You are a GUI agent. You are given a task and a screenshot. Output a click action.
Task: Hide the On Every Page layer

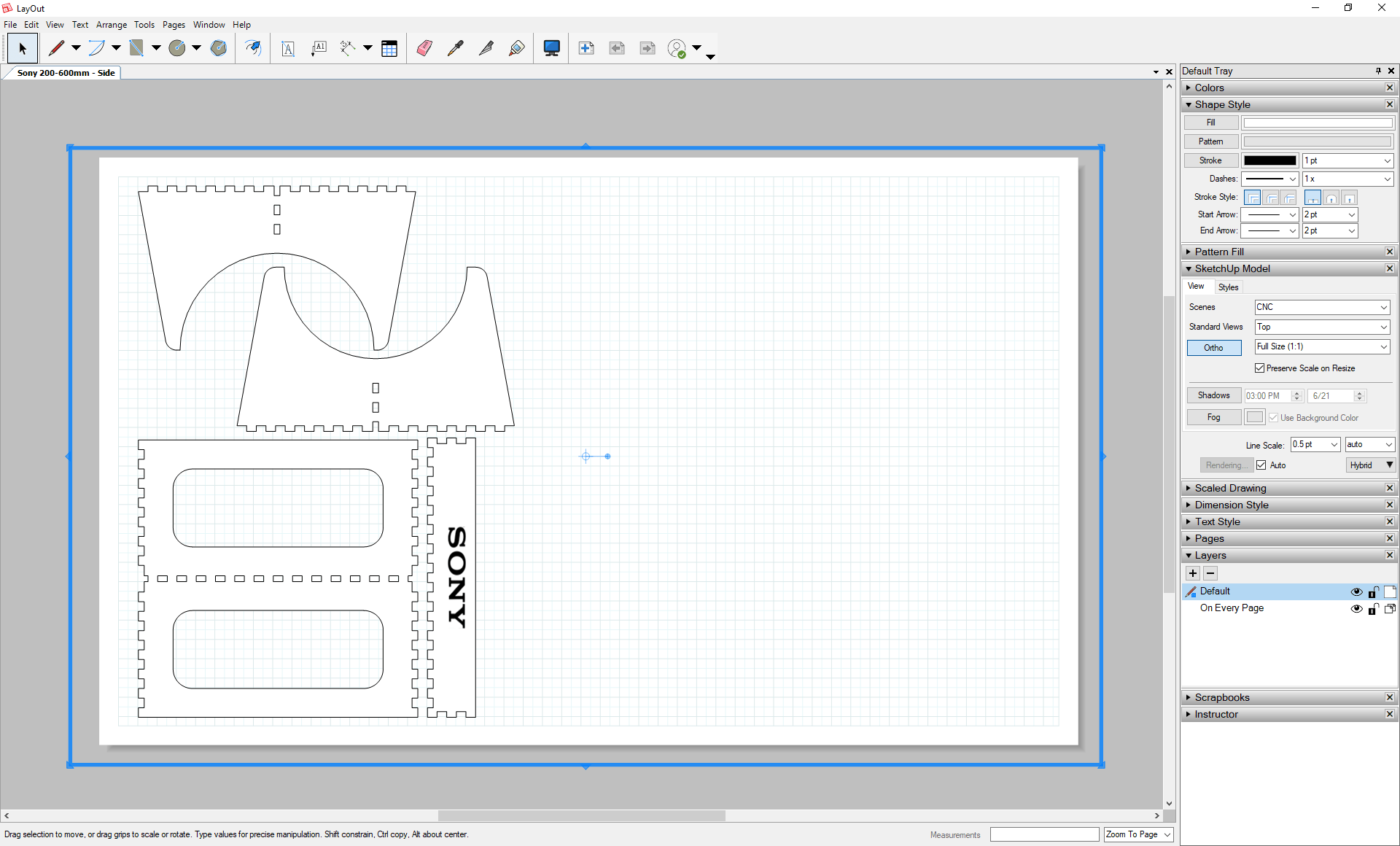(1356, 608)
